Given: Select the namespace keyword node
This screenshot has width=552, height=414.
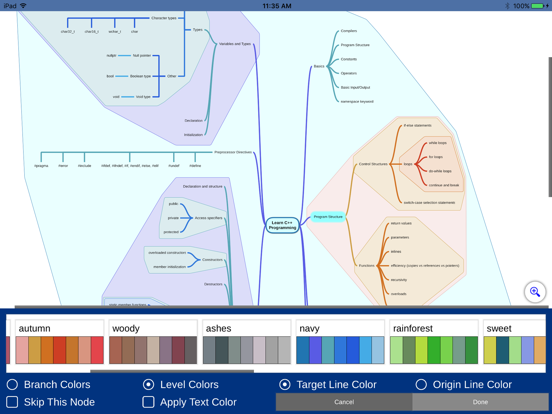Looking at the screenshot, I should [x=357, y=101].
